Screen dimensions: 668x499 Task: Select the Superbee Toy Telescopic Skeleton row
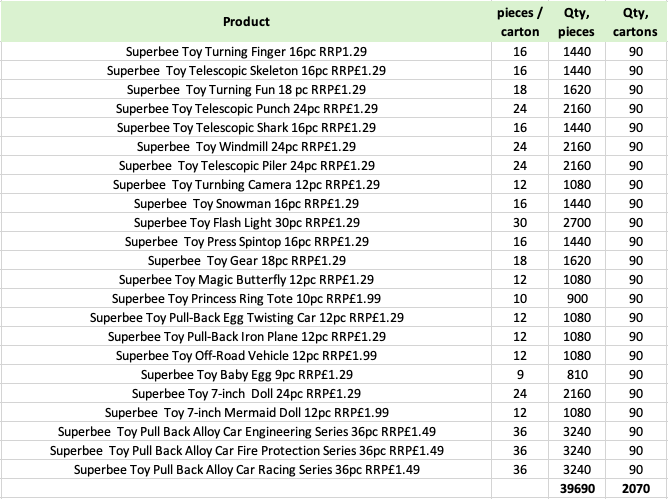point(334,71)
